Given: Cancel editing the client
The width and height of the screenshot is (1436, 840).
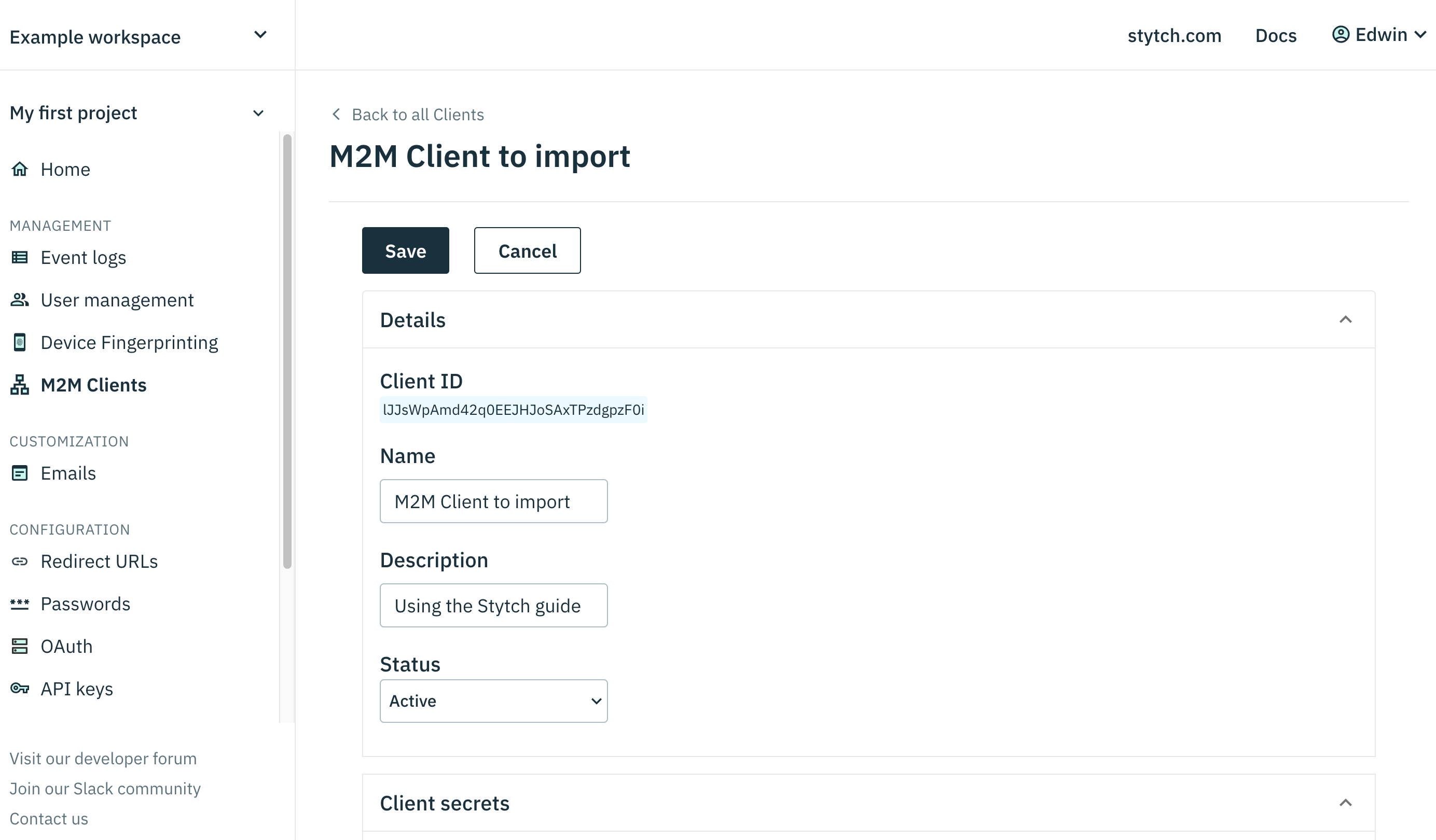Looking at the screenshot, I should pyautogui.click(x=527, y=250).
